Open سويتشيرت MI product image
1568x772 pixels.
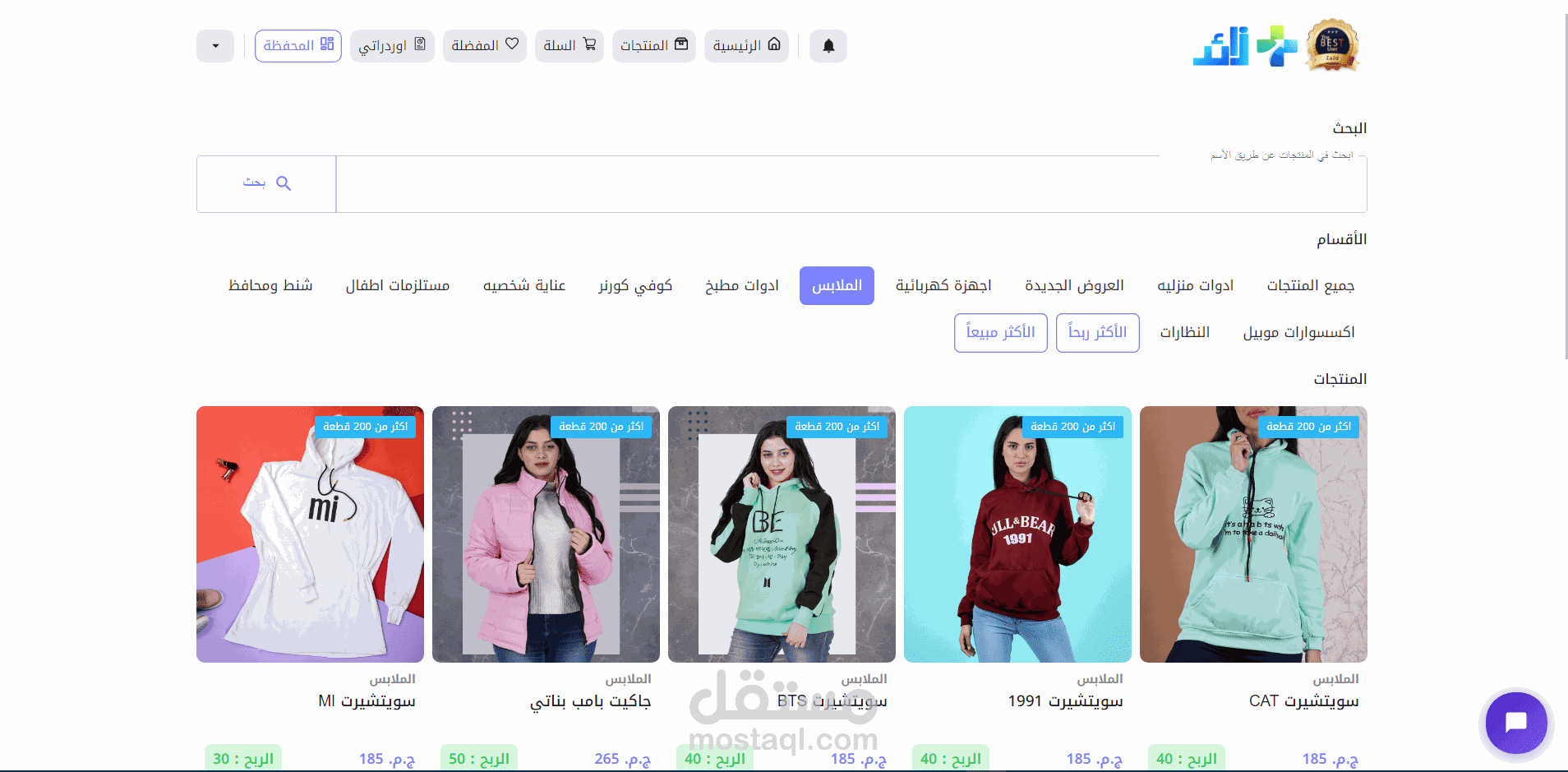310,534
